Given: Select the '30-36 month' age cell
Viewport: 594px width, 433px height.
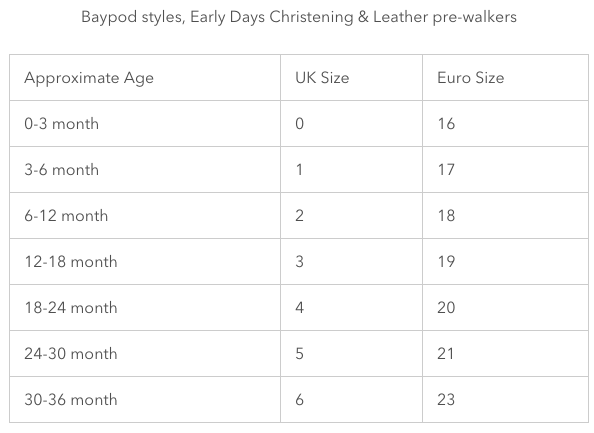Looking at the screenshot, I should coord(145,399).
